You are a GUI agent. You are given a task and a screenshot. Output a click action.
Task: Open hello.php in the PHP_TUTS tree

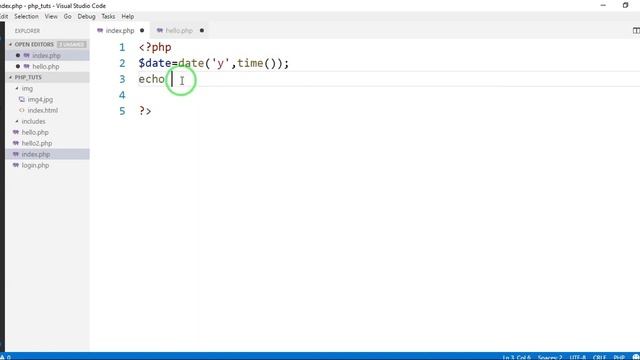pyautogui.click(x=35, y=133)
